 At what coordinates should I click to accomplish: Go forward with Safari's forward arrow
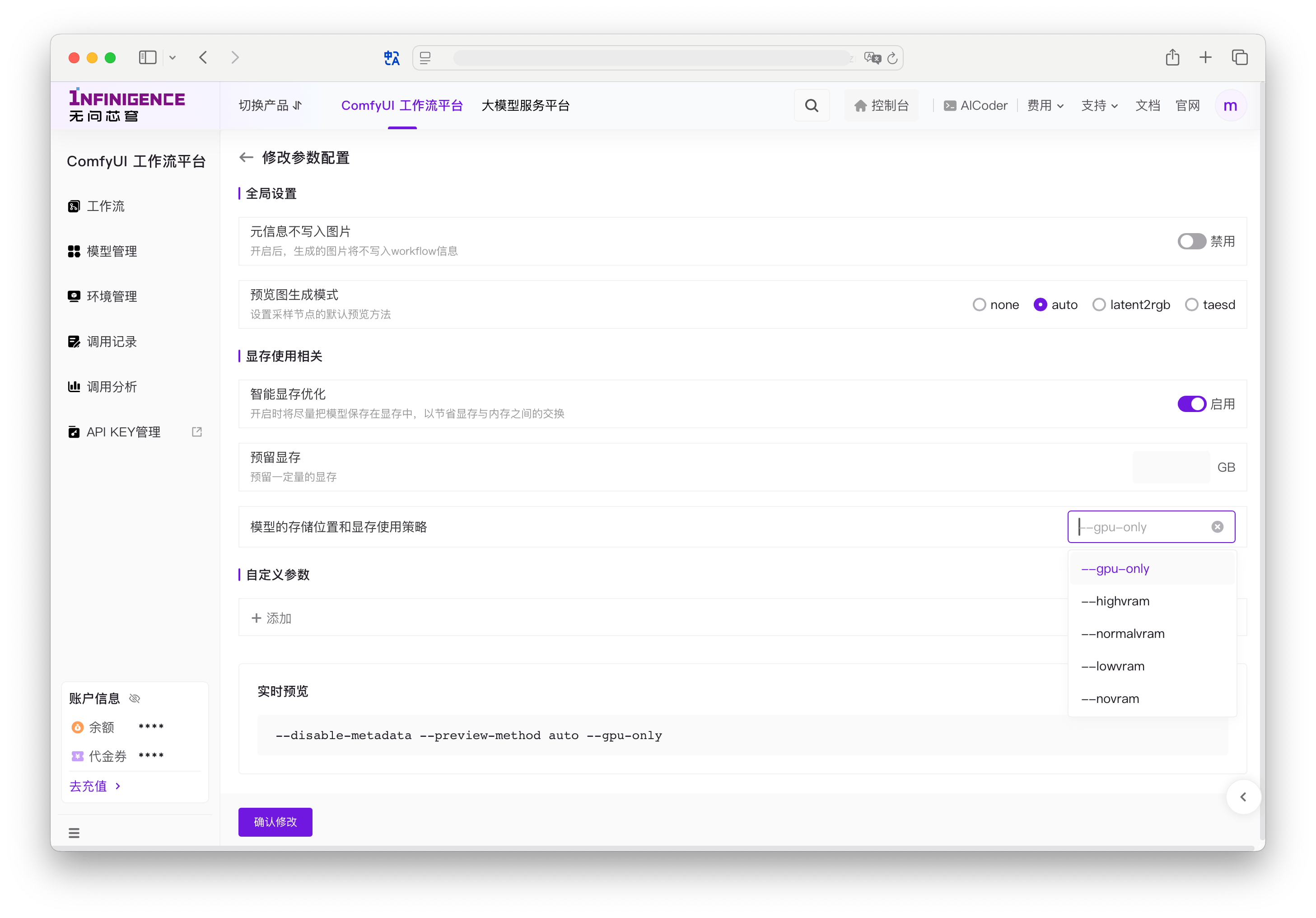(235, 57)
